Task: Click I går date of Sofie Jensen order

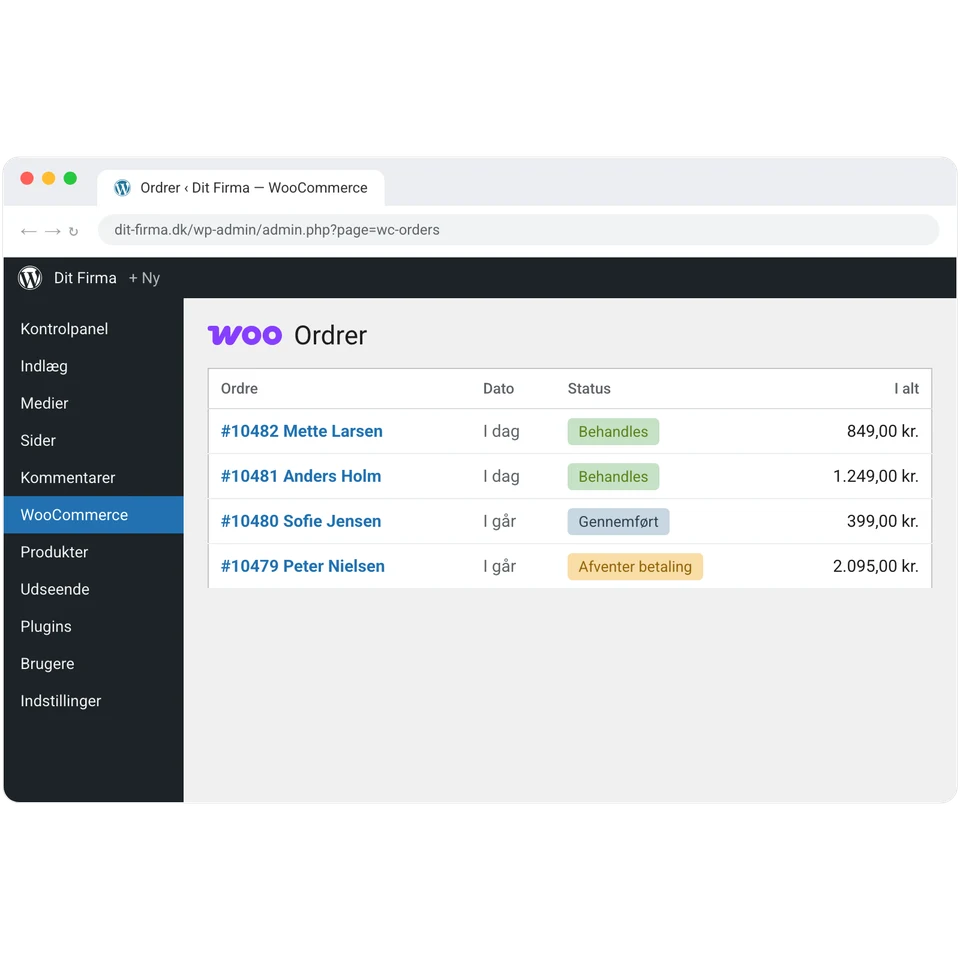Action: click(499, 522)
